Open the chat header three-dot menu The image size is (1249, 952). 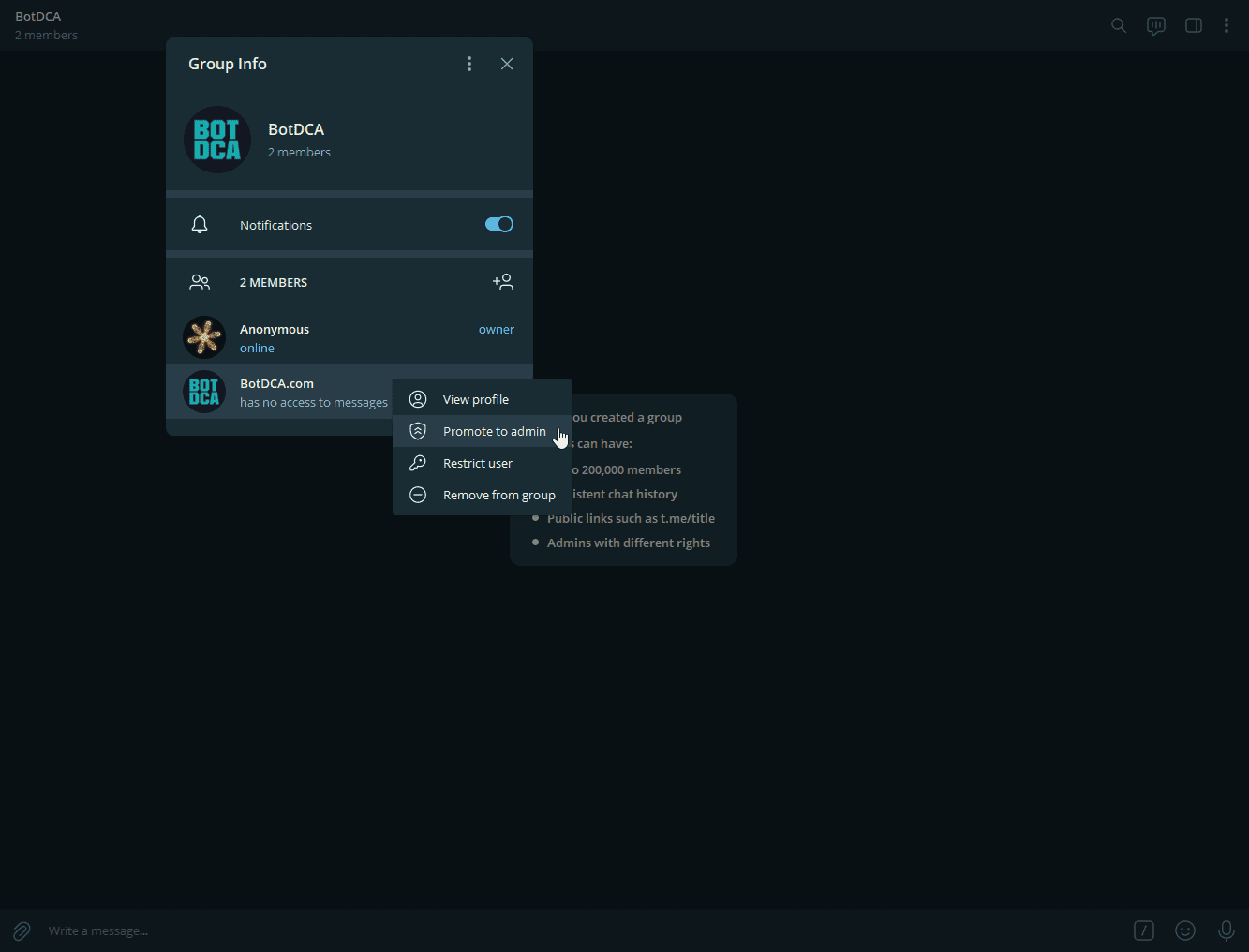(x=1226, y=25)
